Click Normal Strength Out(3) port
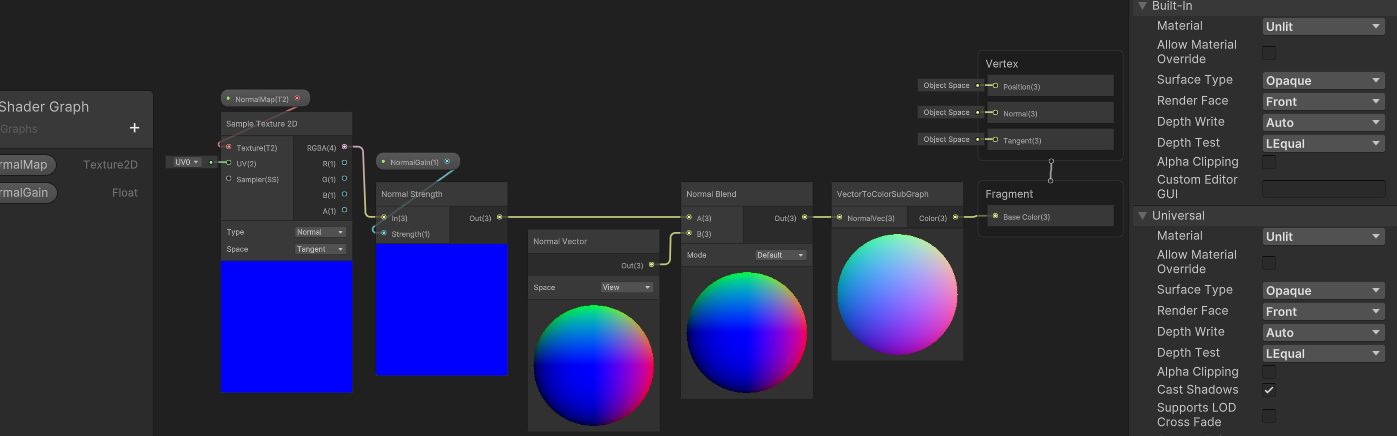This screenshot has width=1397, height=436. pyautogui.click(x=499, y=217)
